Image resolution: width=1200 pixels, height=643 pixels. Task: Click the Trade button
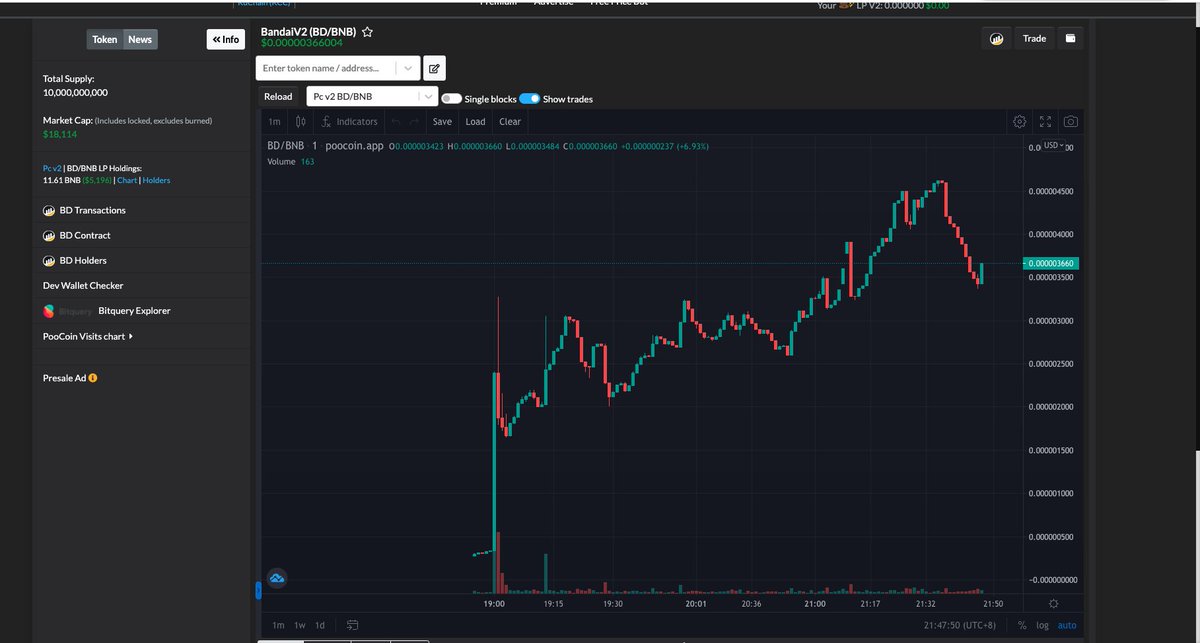pyautogui.click(x=1034, y=38)
